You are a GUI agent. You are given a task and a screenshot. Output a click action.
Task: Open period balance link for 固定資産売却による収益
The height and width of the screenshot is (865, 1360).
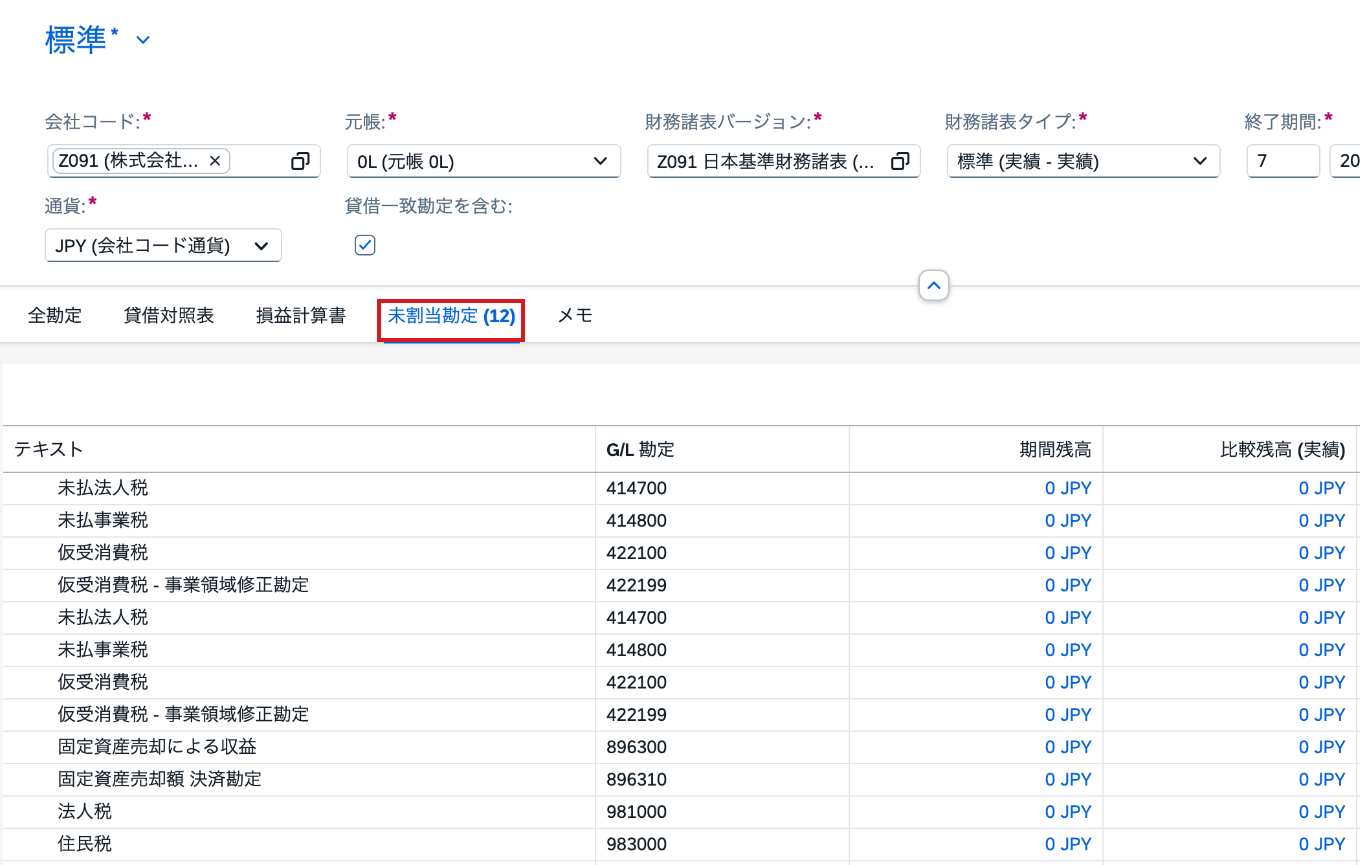pos(1068,747)
